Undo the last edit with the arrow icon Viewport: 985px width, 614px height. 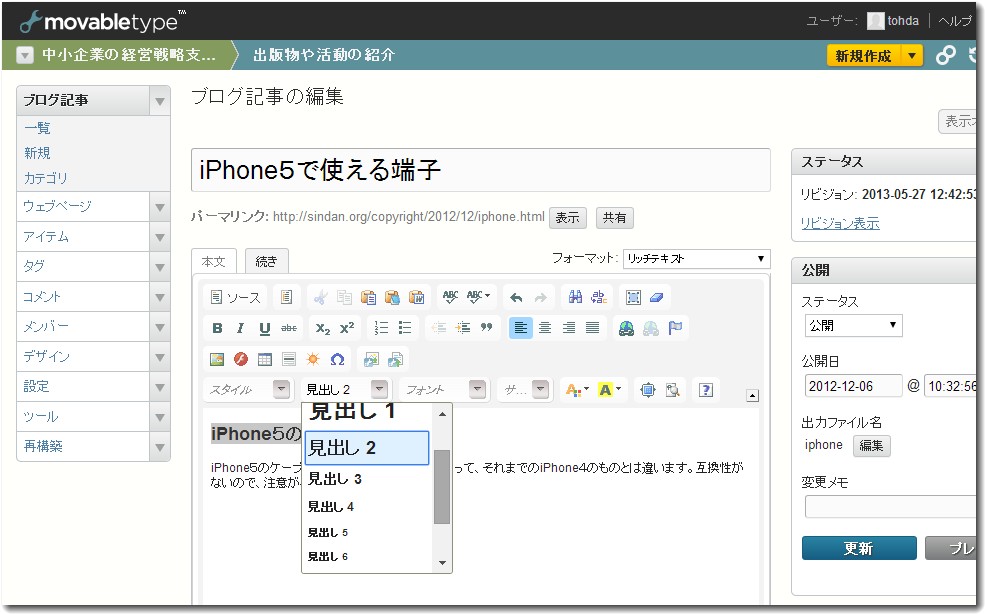pos(516,297)
